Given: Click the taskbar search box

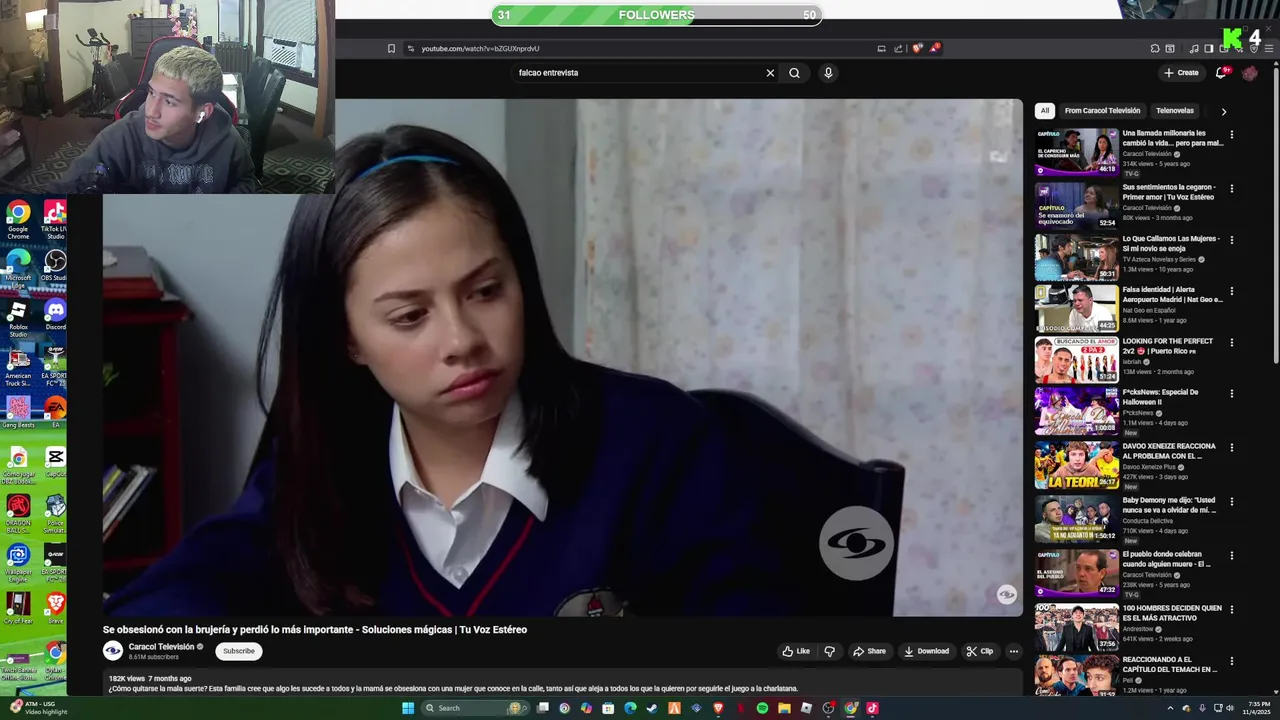Looking at the screenshot, I should point(474,708).
